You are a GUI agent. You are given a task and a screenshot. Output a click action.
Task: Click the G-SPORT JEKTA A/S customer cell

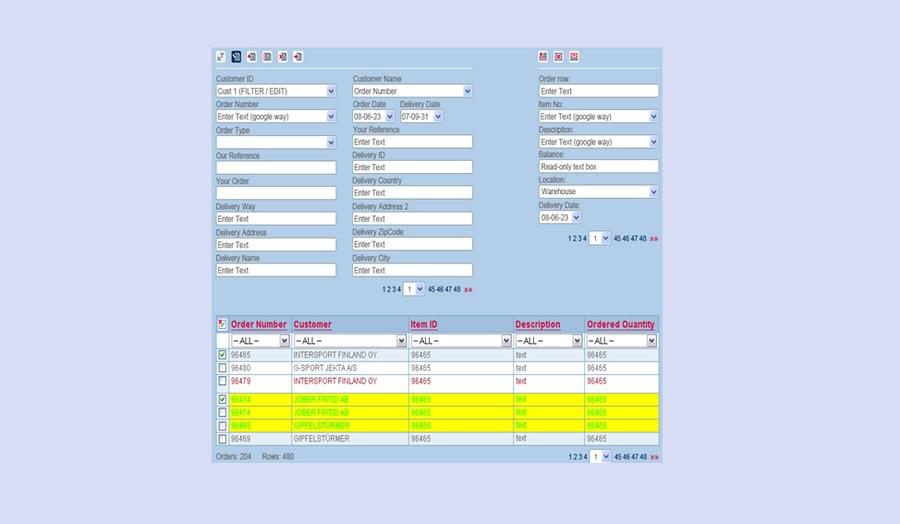350,368
